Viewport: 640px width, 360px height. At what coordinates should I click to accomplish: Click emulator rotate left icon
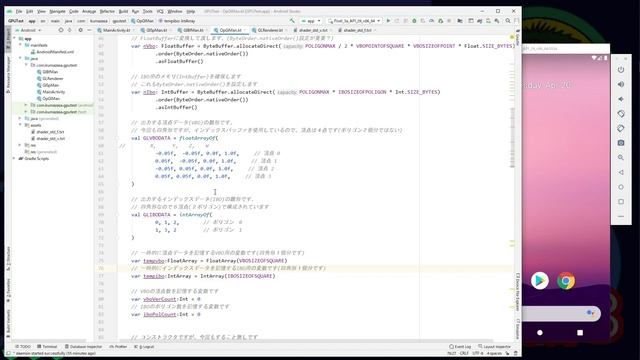[x=621, y=113]
